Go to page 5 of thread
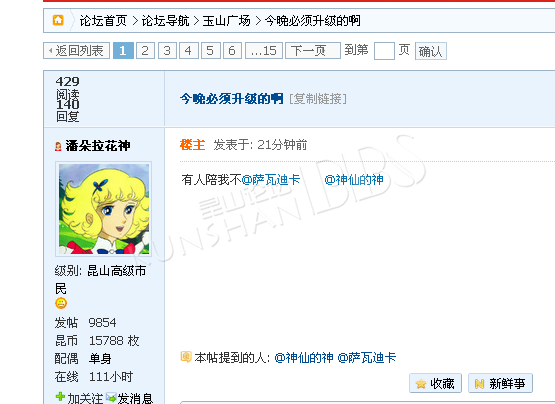Viewport: 555px width, 404px height. click(210, 51)
